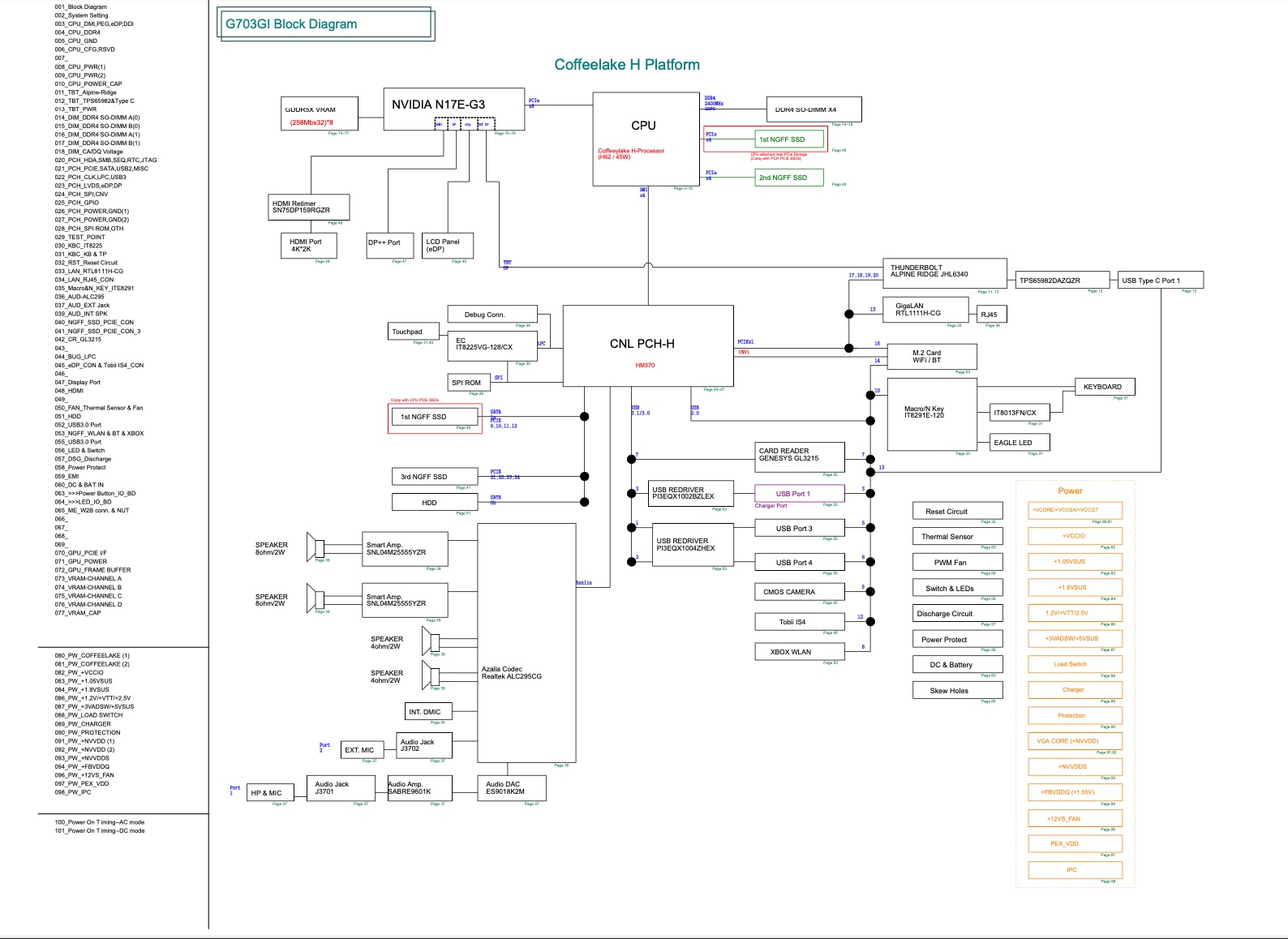Image resolution: width=1288 pixels, height=939 pixels.
Task: Click the 077_VRAM_CAP entry
Action: [78, 613]
